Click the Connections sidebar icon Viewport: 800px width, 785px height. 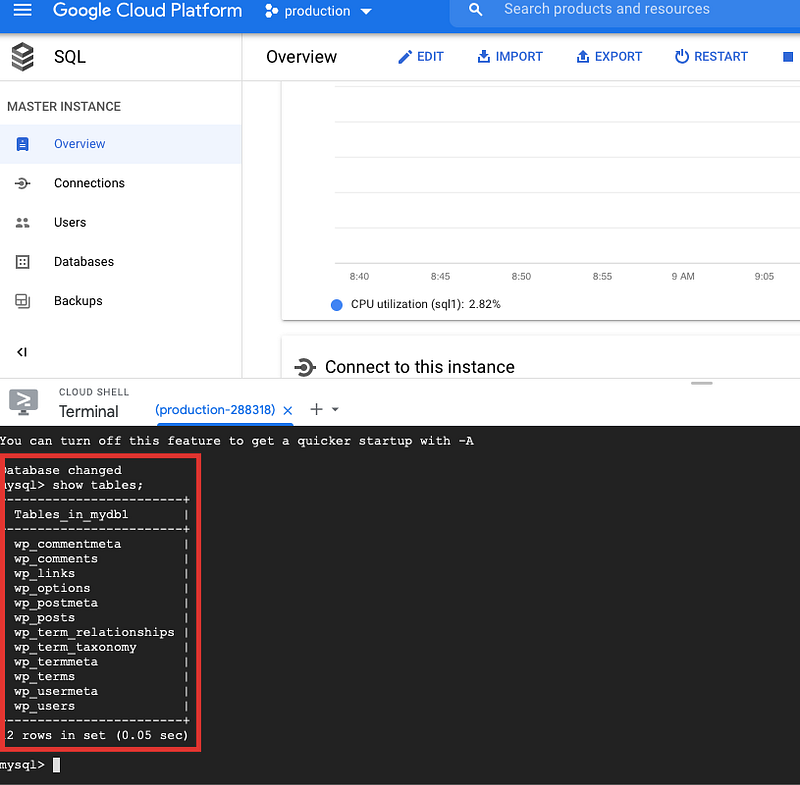tap(22, 183)
